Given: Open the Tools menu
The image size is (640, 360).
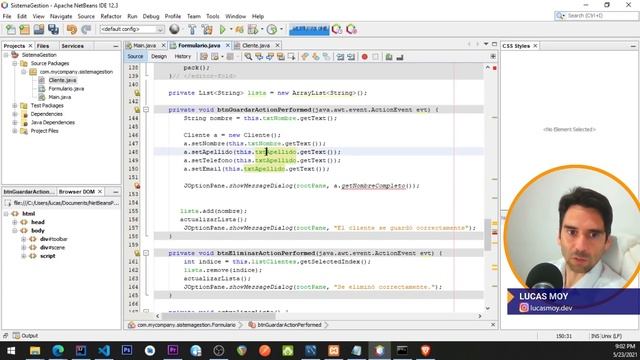Looking at the screenshot, I should (x=212, y=16).
